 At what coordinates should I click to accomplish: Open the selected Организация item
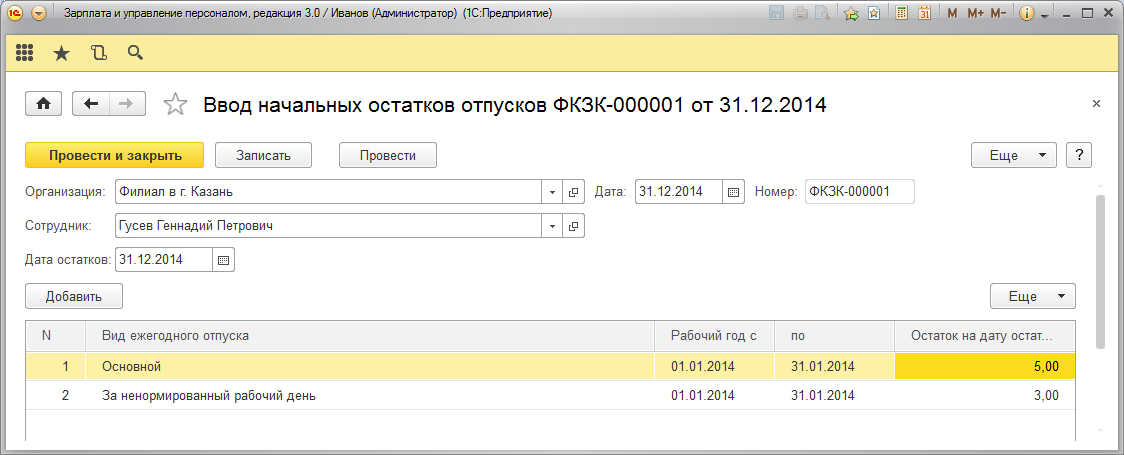573,192
